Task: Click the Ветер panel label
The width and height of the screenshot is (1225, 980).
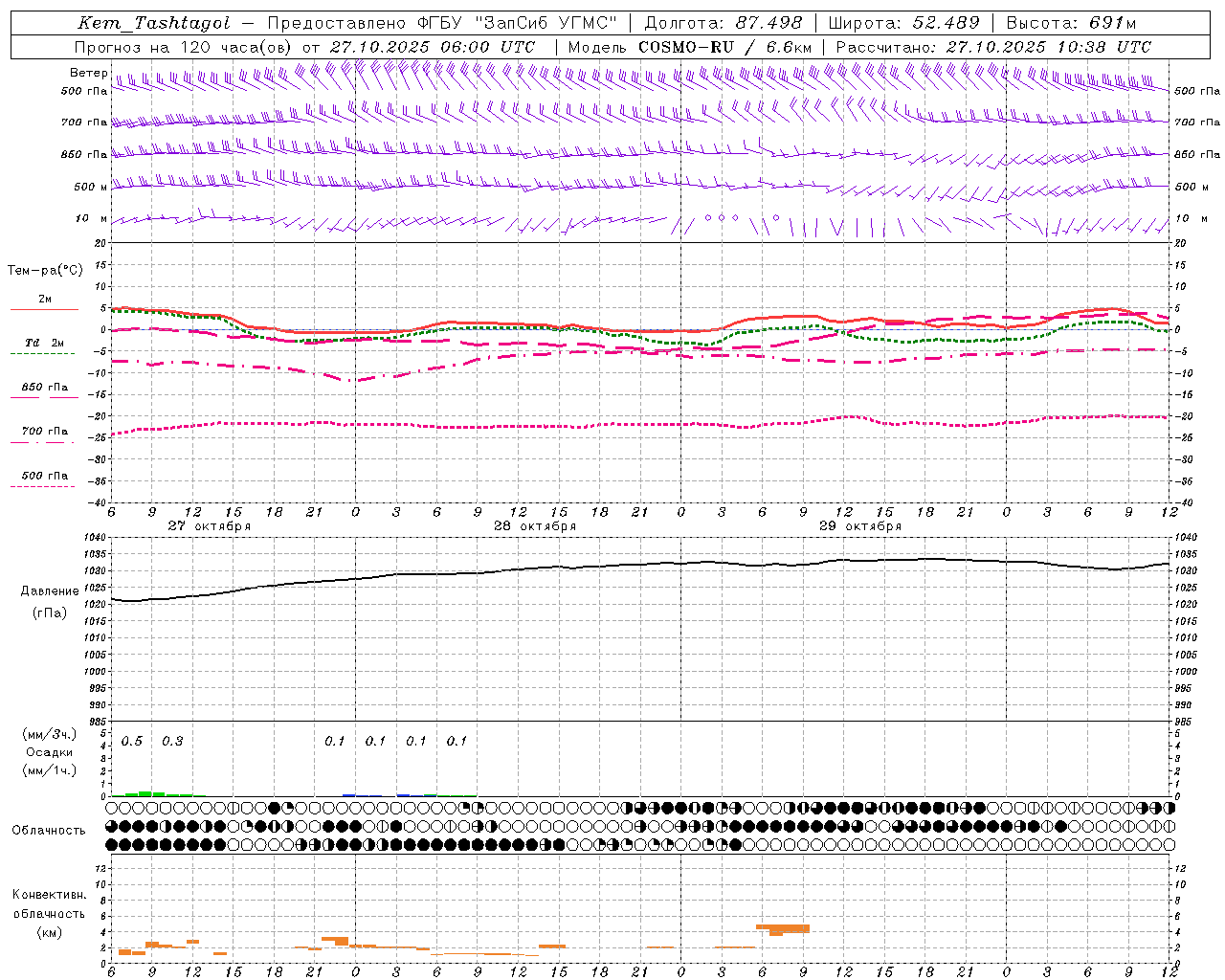Action: tap(88, 73)
